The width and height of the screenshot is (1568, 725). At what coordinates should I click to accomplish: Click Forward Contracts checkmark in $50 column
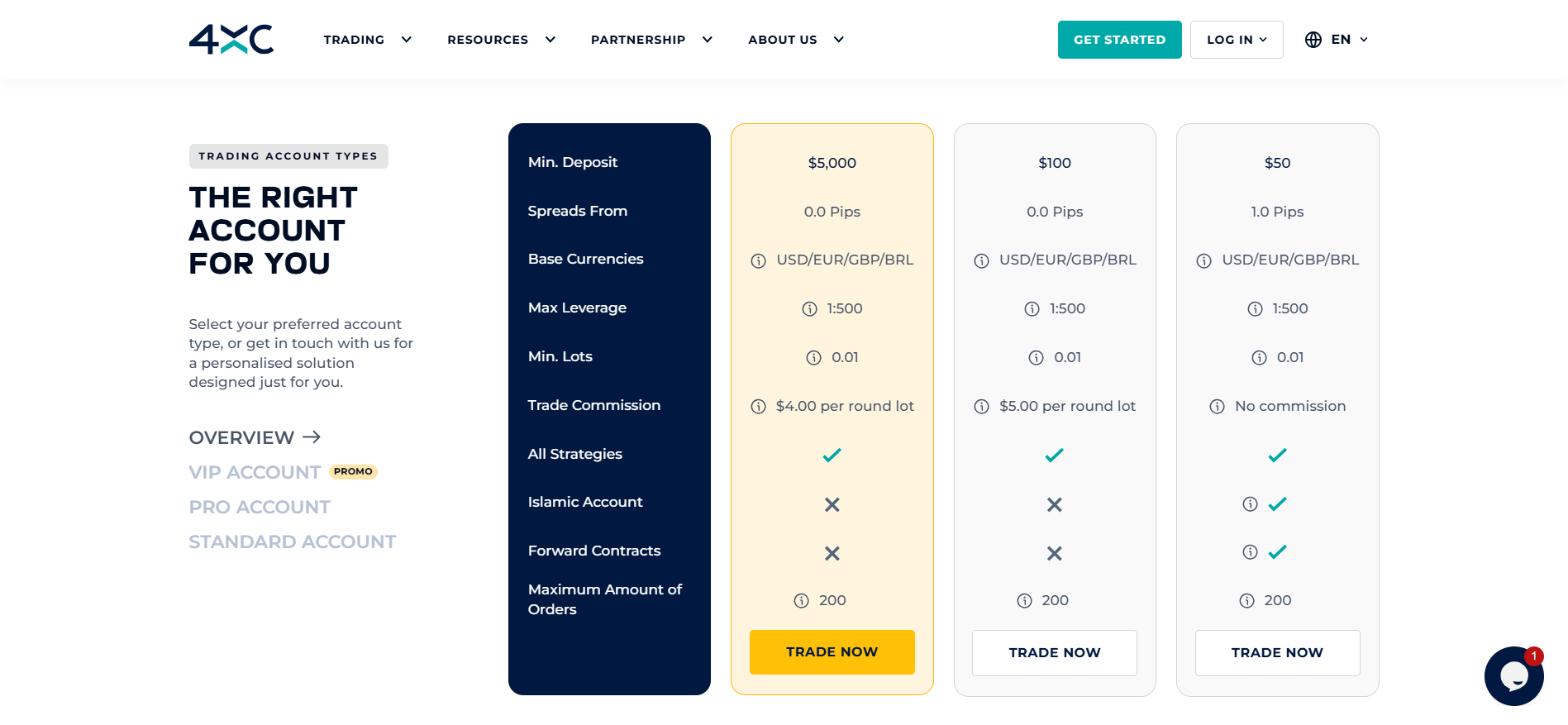pos(1277,552)
